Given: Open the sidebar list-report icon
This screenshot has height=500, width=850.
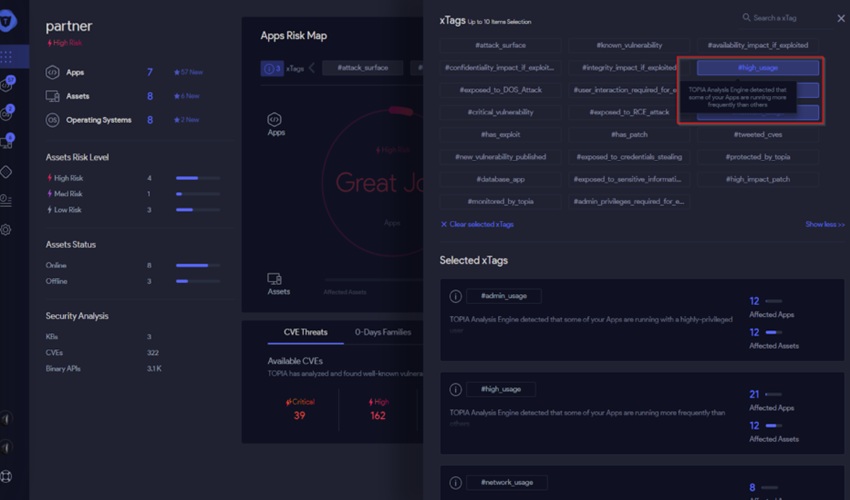Looking at the screenshot, I should (6, 200).
